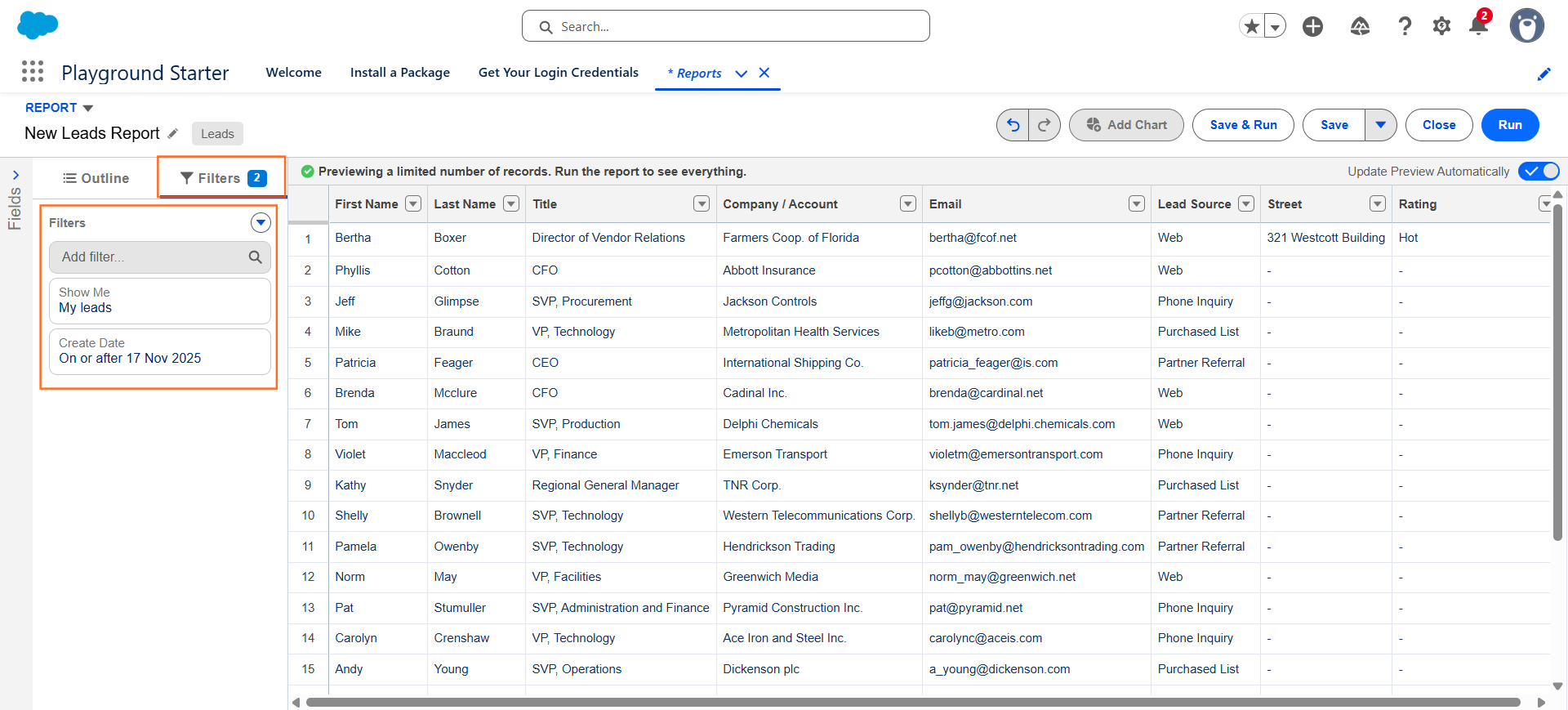Click the Run button
1568x710 pixels.
(x=1510, y=125)
